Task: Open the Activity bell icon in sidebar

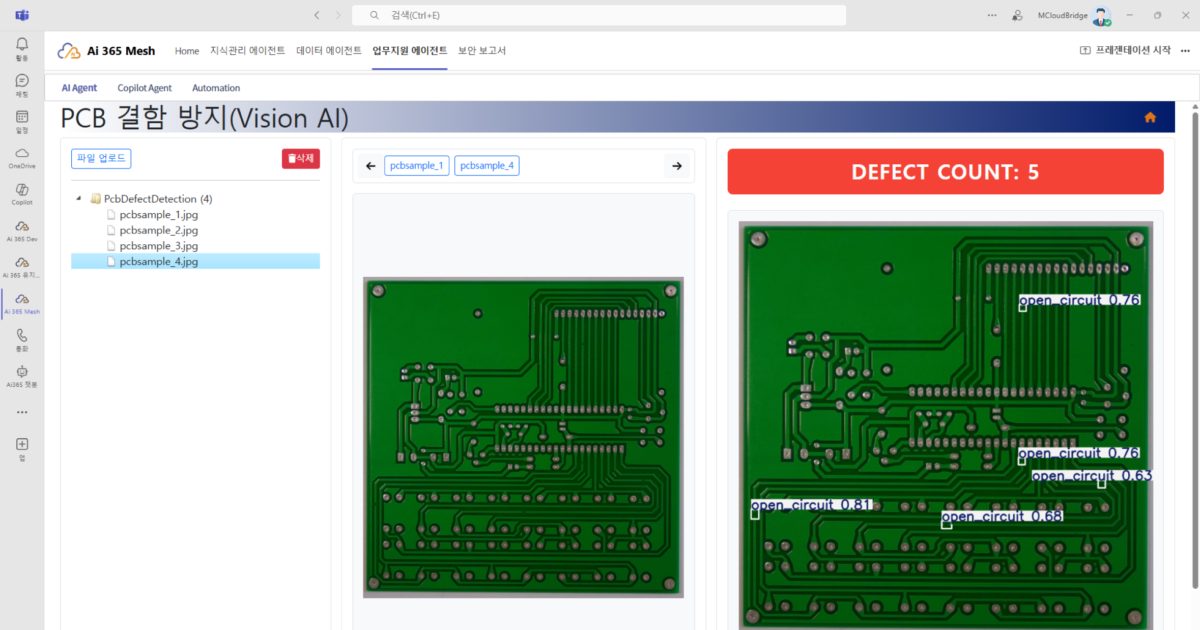Action: (x=22, y=45)
